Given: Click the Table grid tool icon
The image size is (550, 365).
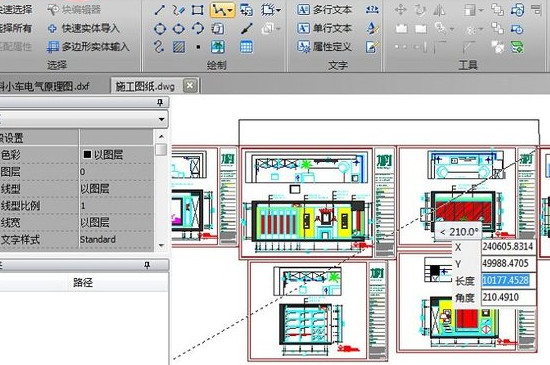Looking at the screenshot, I should (246, 47).
